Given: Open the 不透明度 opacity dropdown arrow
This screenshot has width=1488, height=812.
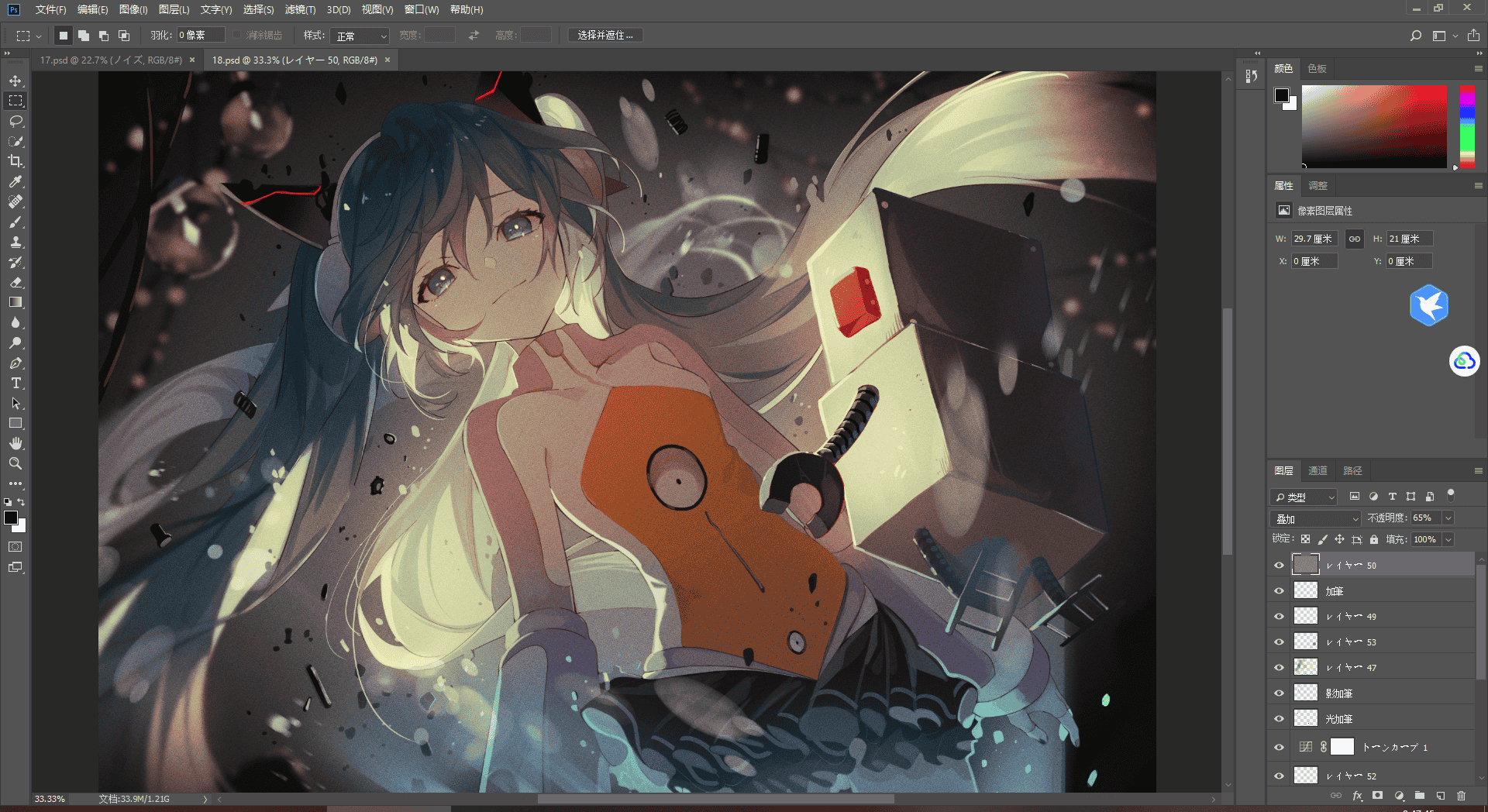Looking at the screenshot, I should point(1448,518).
